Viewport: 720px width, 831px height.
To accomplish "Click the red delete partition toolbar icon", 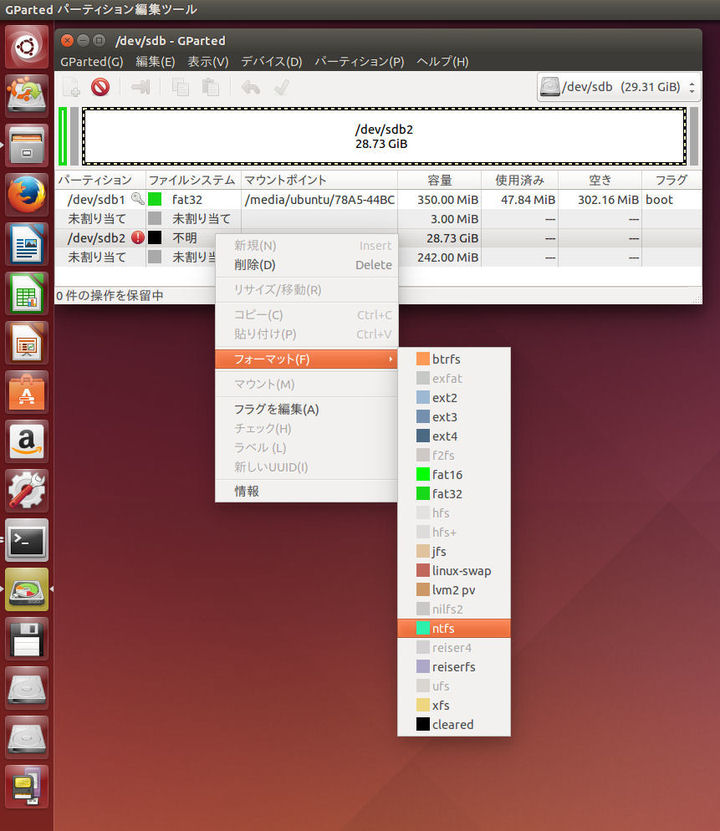I will (x=100, y=87).
